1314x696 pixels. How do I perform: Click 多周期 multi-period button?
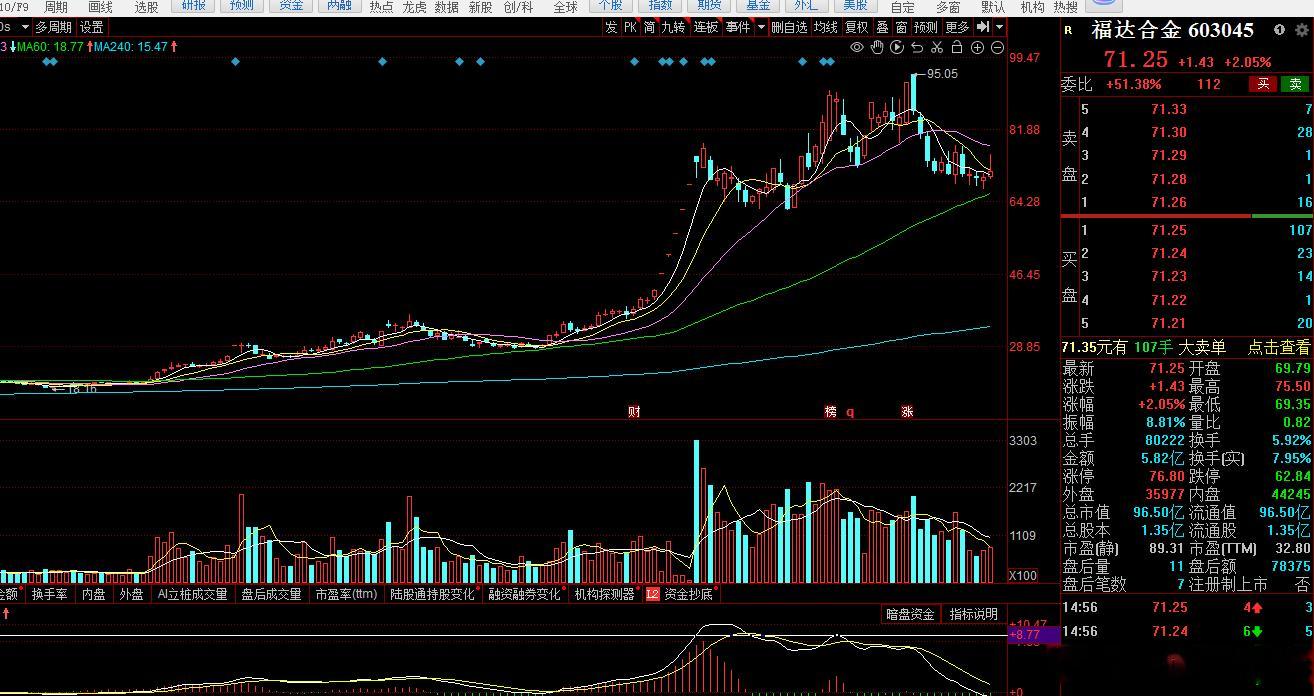coord(53,27)
